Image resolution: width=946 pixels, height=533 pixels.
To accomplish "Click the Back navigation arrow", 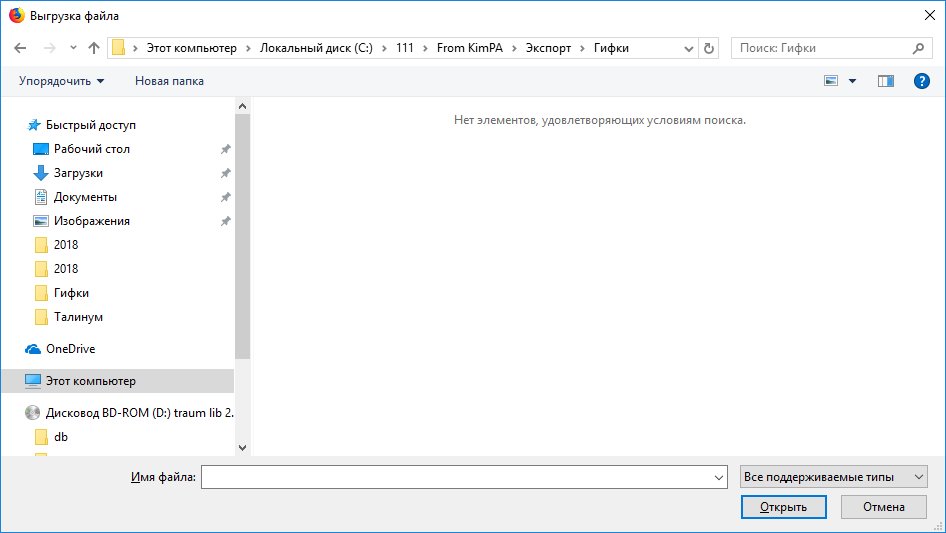I will tap(22, 48).
